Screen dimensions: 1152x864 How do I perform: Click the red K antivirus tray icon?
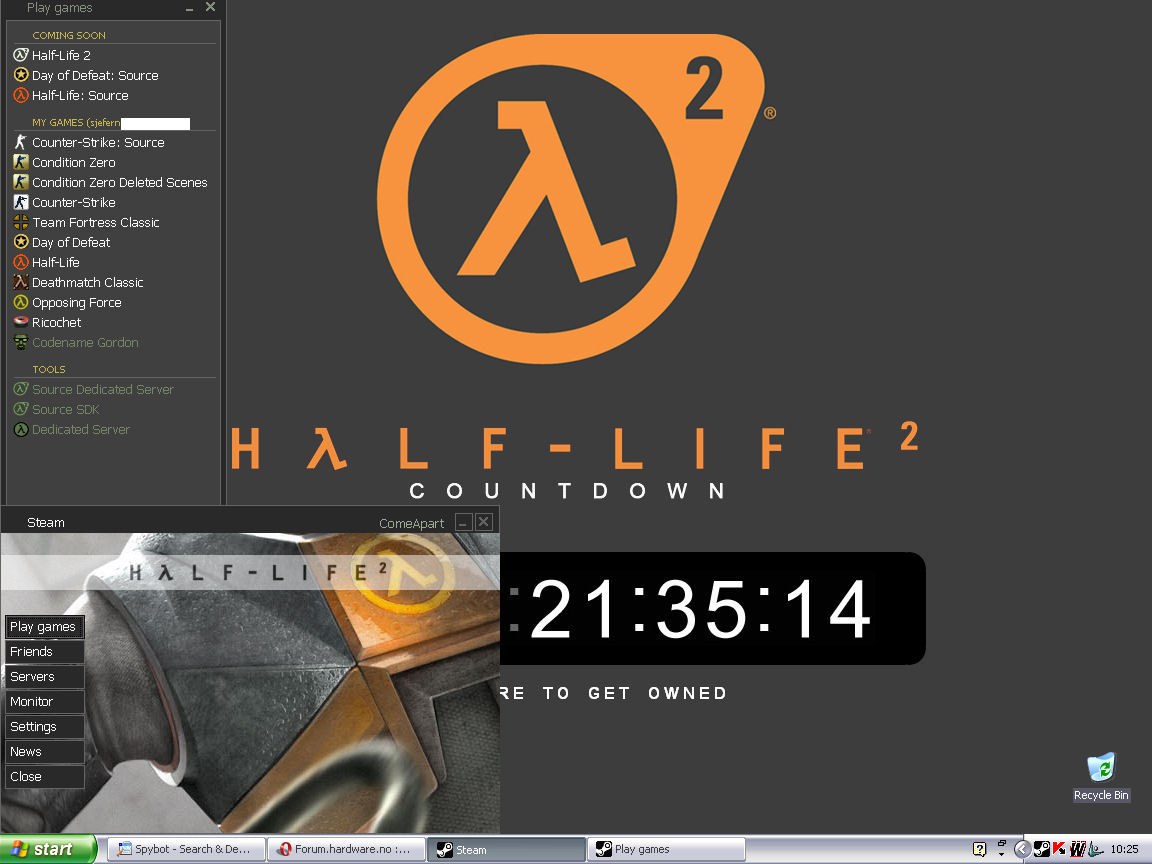pos(1059,849)
